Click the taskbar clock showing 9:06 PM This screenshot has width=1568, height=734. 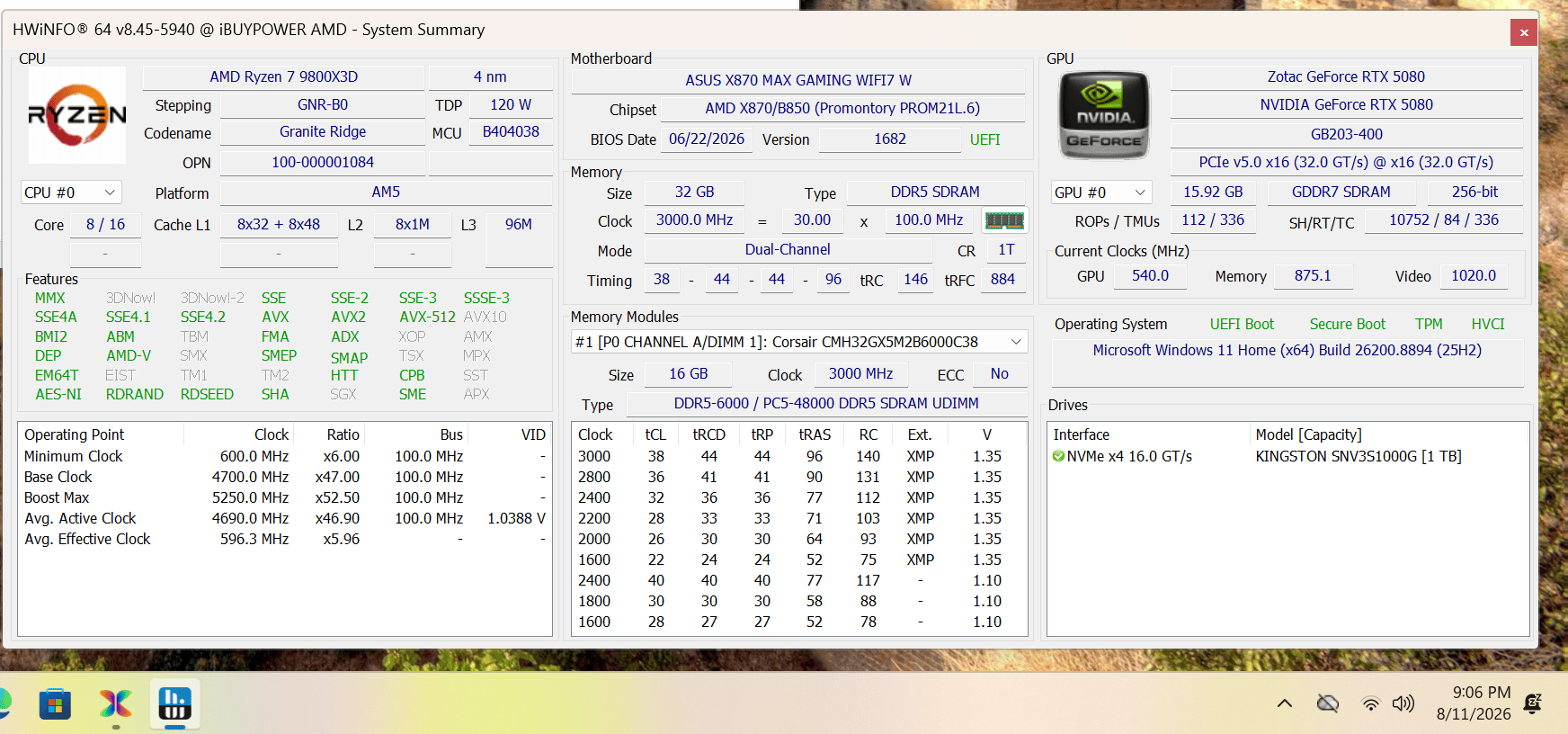[x=1474, y=703]
